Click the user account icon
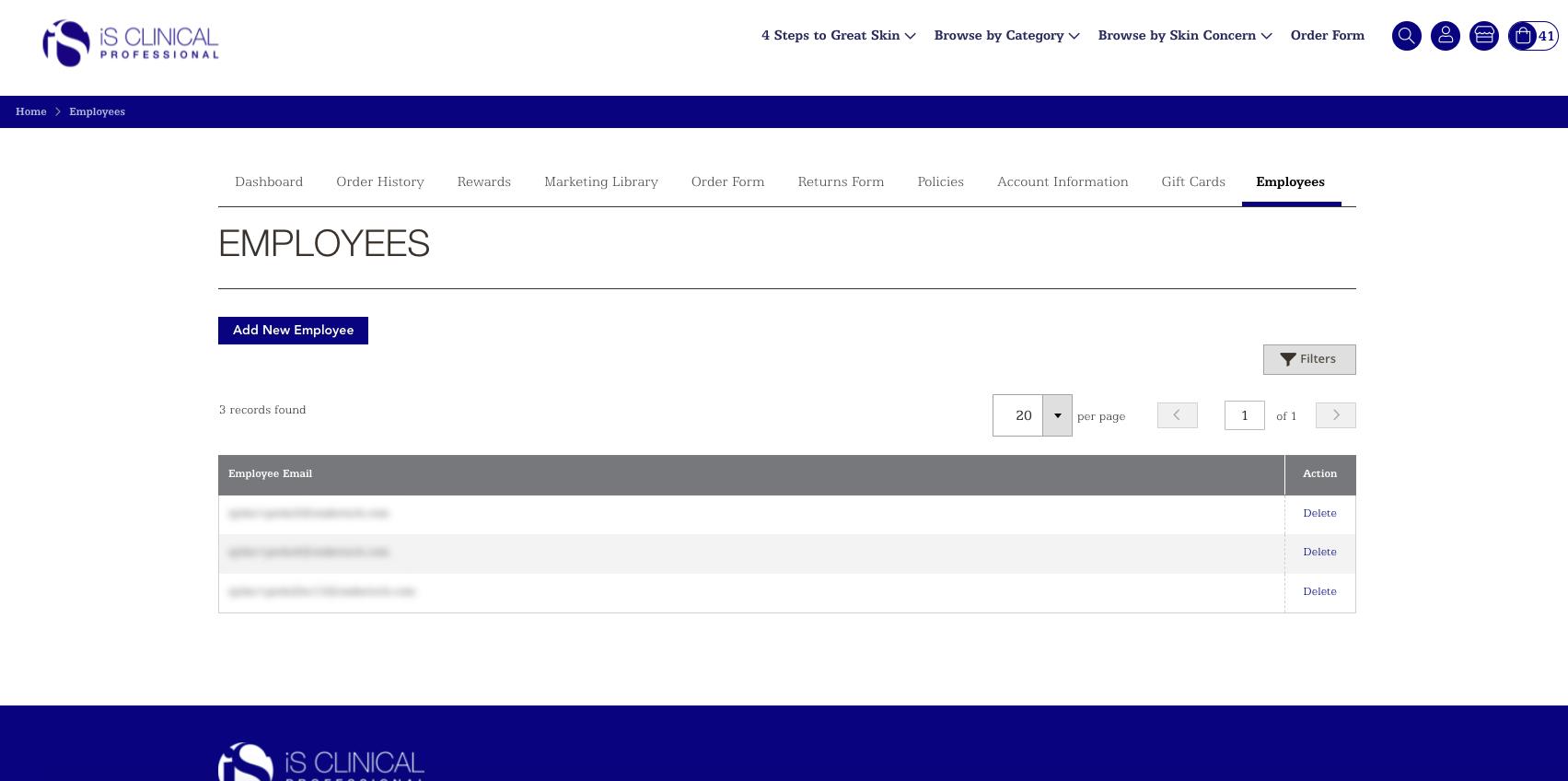1568x781 pixels. pos(1445,36)
